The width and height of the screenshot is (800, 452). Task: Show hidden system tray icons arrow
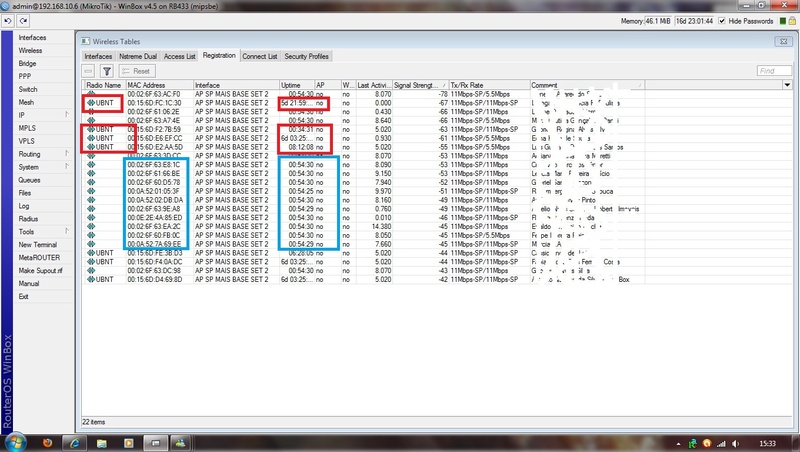click(678, 444)
